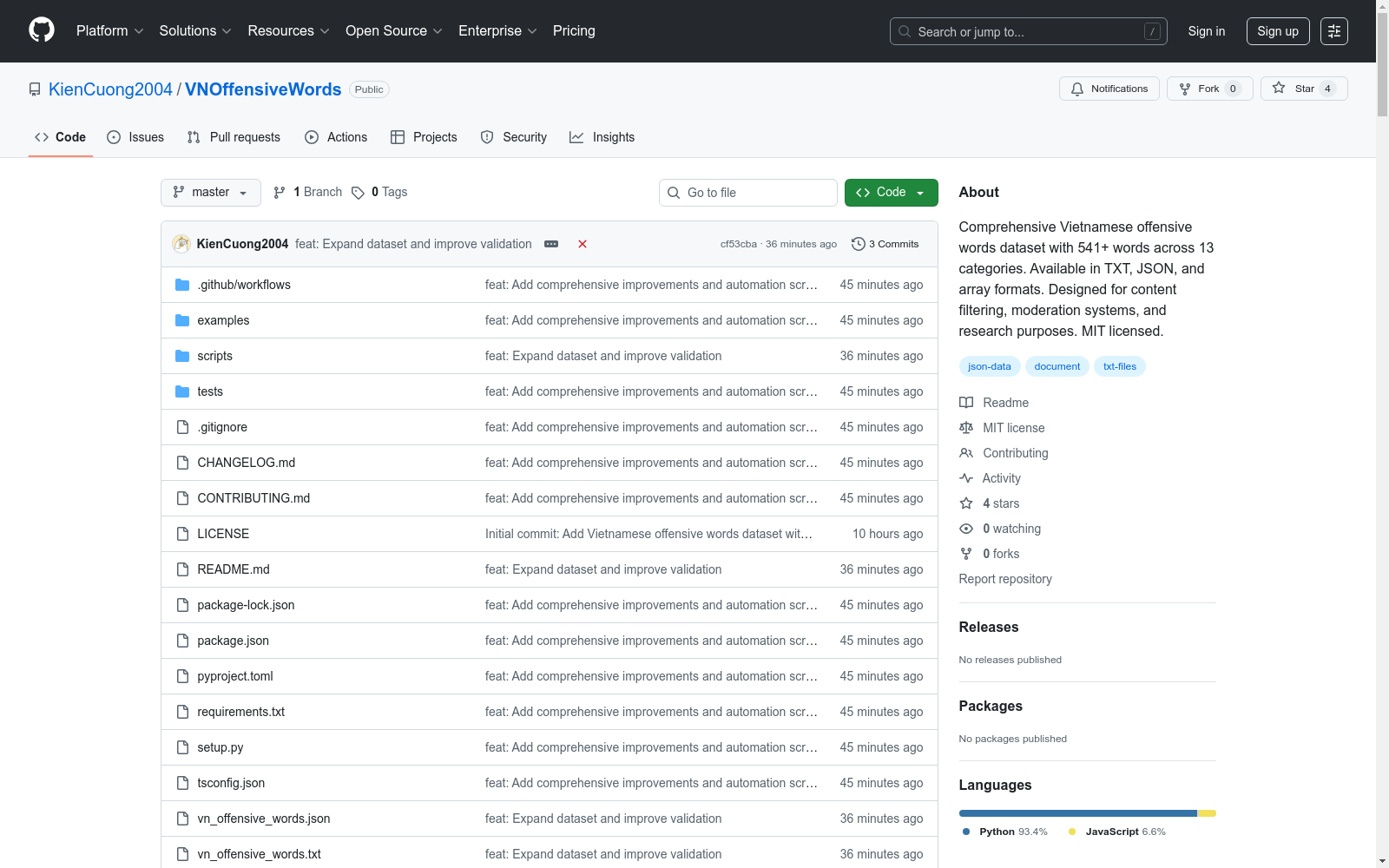The image size is (1389, 868).
Task: Click the Python language bar segment
Action: coord(1078,813)
